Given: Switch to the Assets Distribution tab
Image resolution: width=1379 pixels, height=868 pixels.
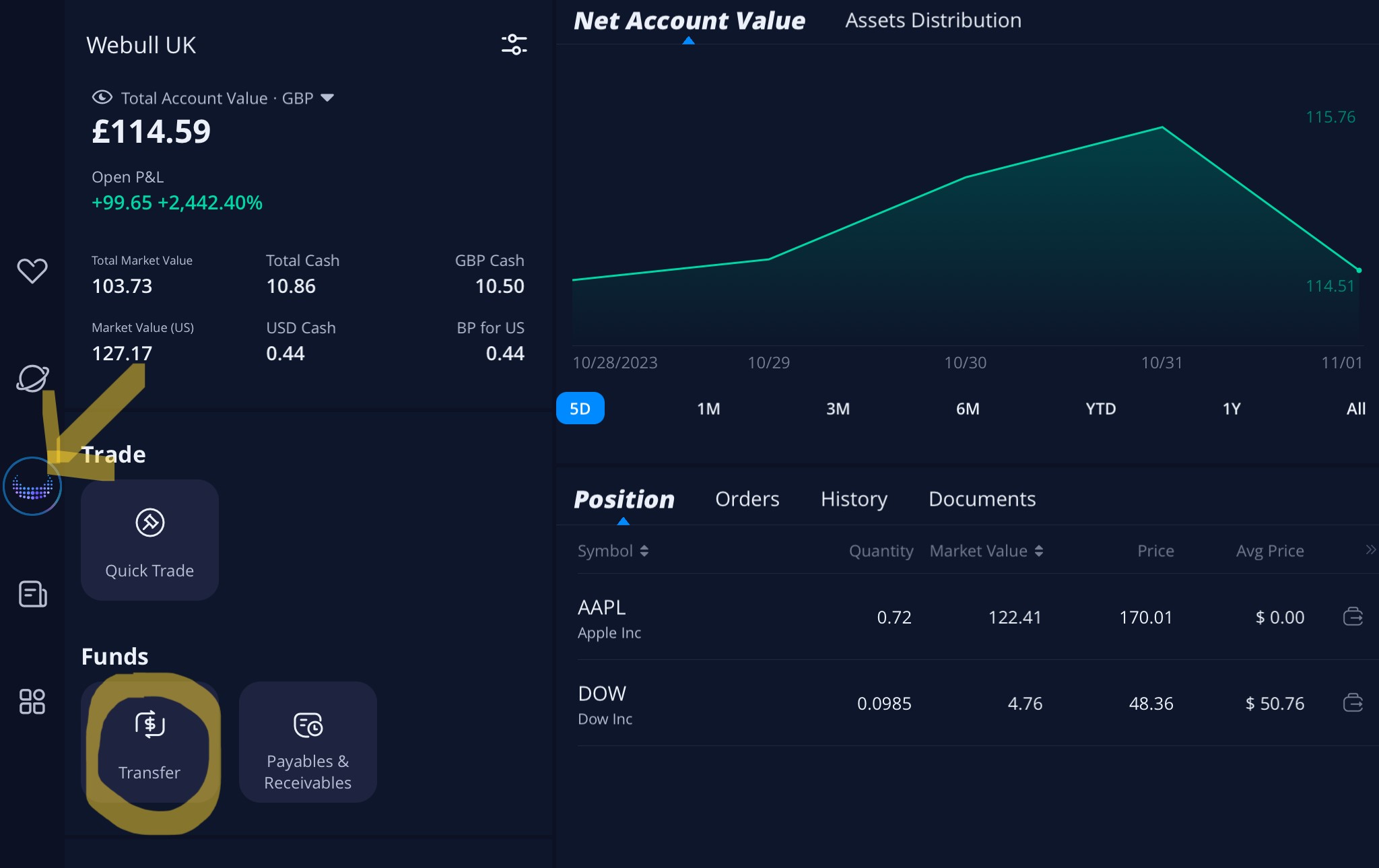Looking at the screenshot, I should 933,21.
